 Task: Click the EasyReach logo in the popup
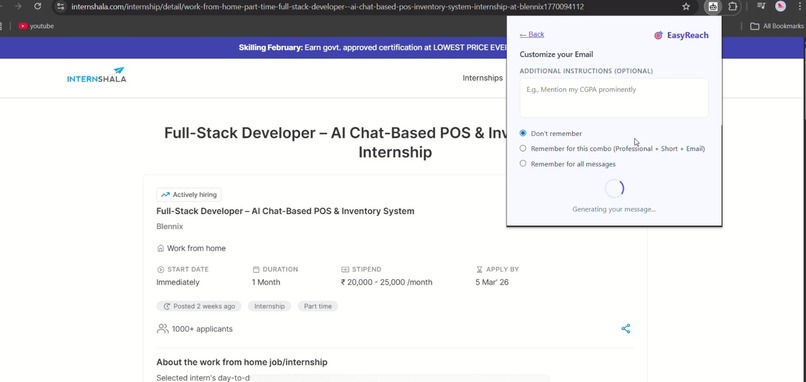pos(681,35)
